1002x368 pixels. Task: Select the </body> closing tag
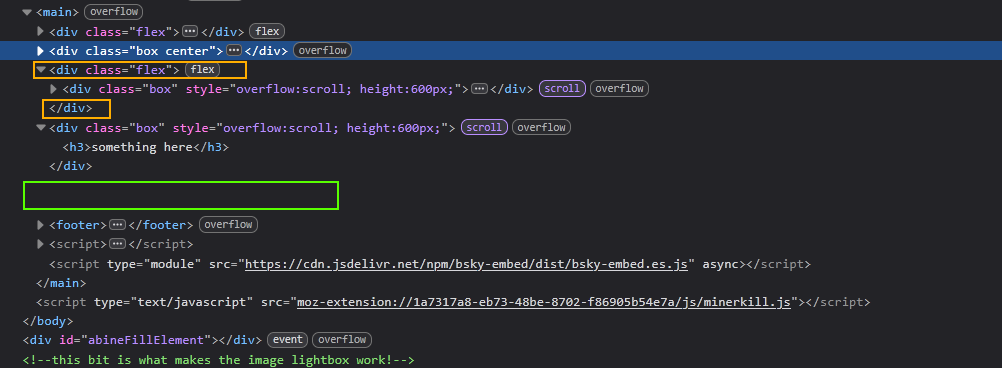(x=48, y=321)
